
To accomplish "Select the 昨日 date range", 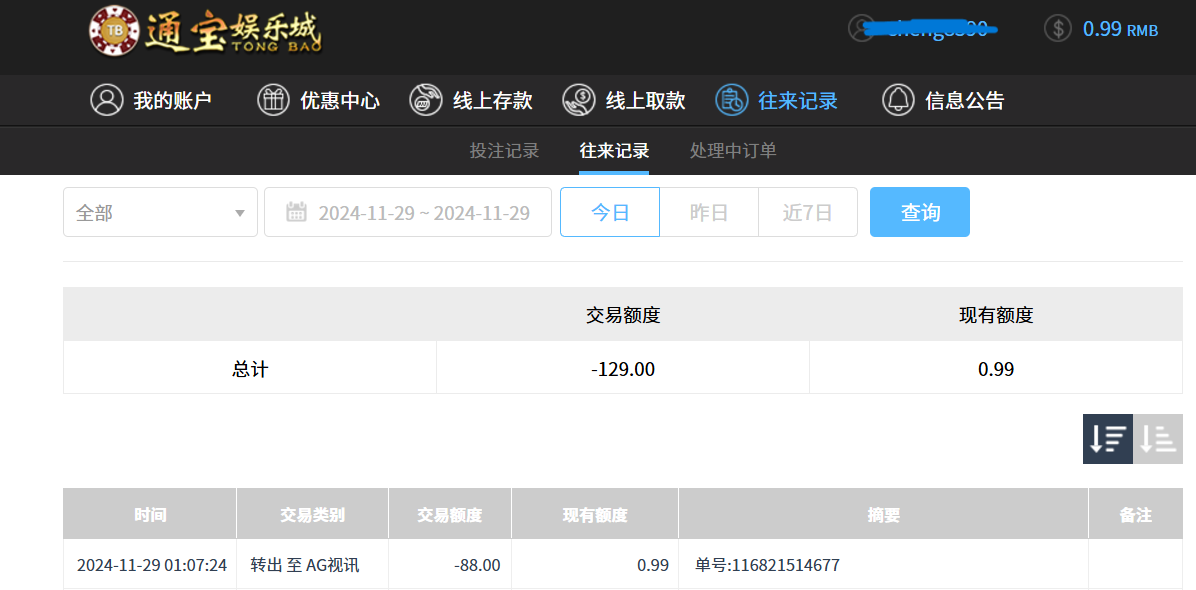I will 709,212.
